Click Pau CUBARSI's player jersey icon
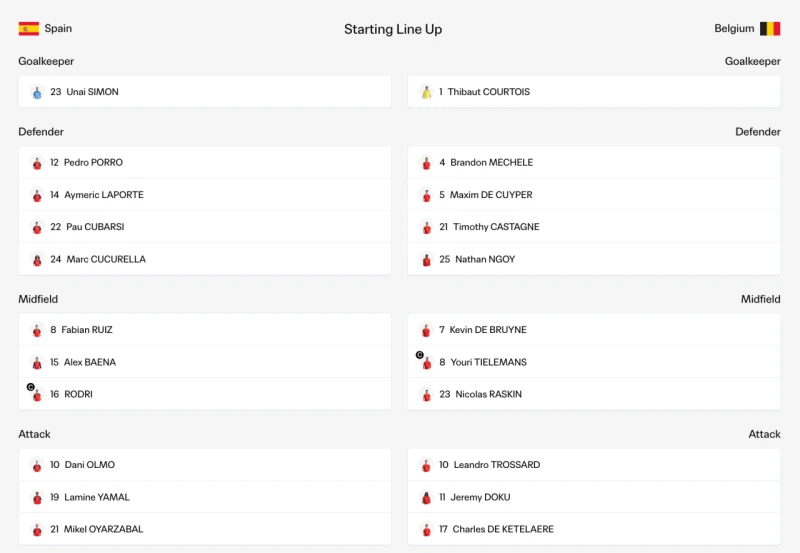This screenshot has height=553, width=800. 37,227
